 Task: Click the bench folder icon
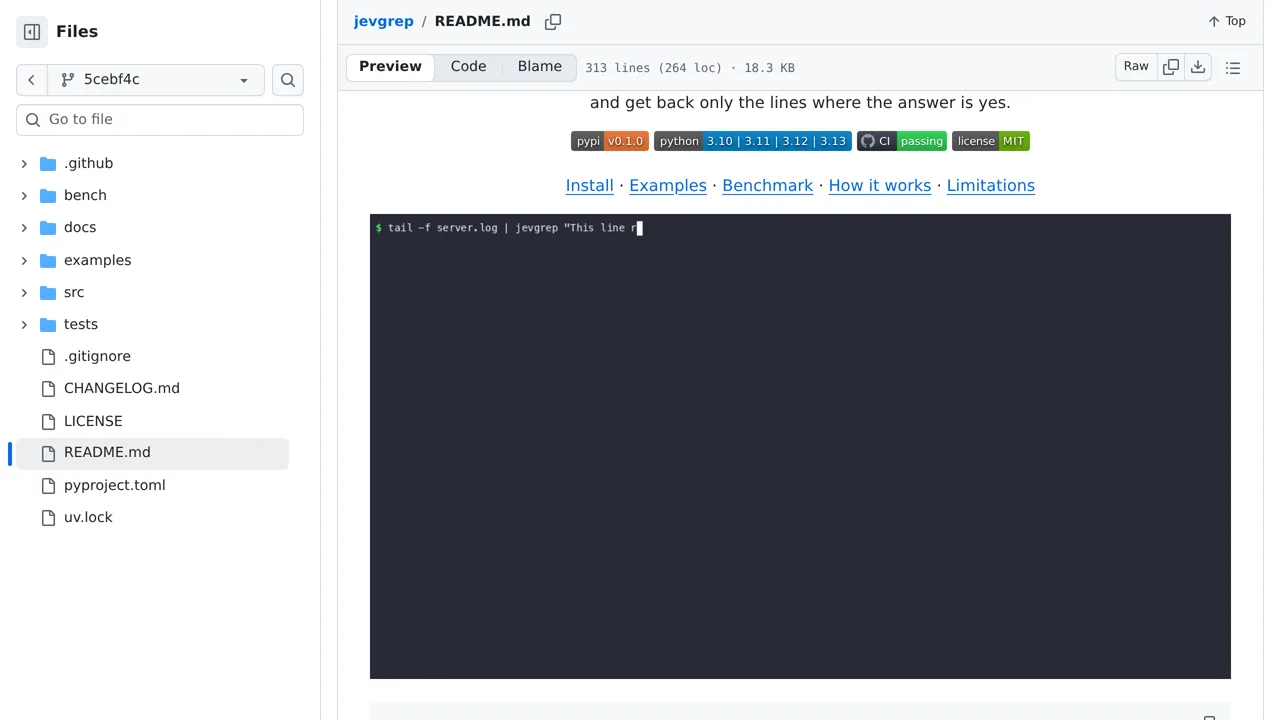[48, 196]
